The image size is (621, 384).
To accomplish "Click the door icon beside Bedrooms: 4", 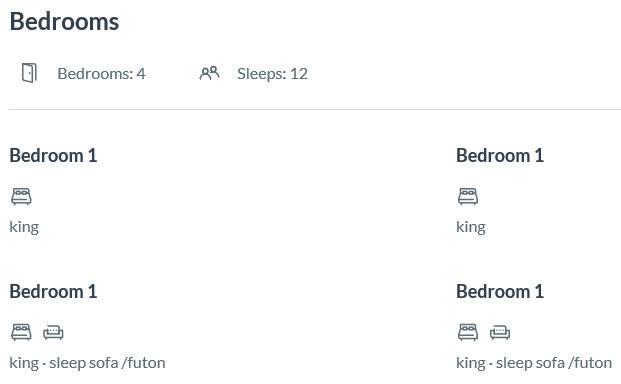I will 29,73.
